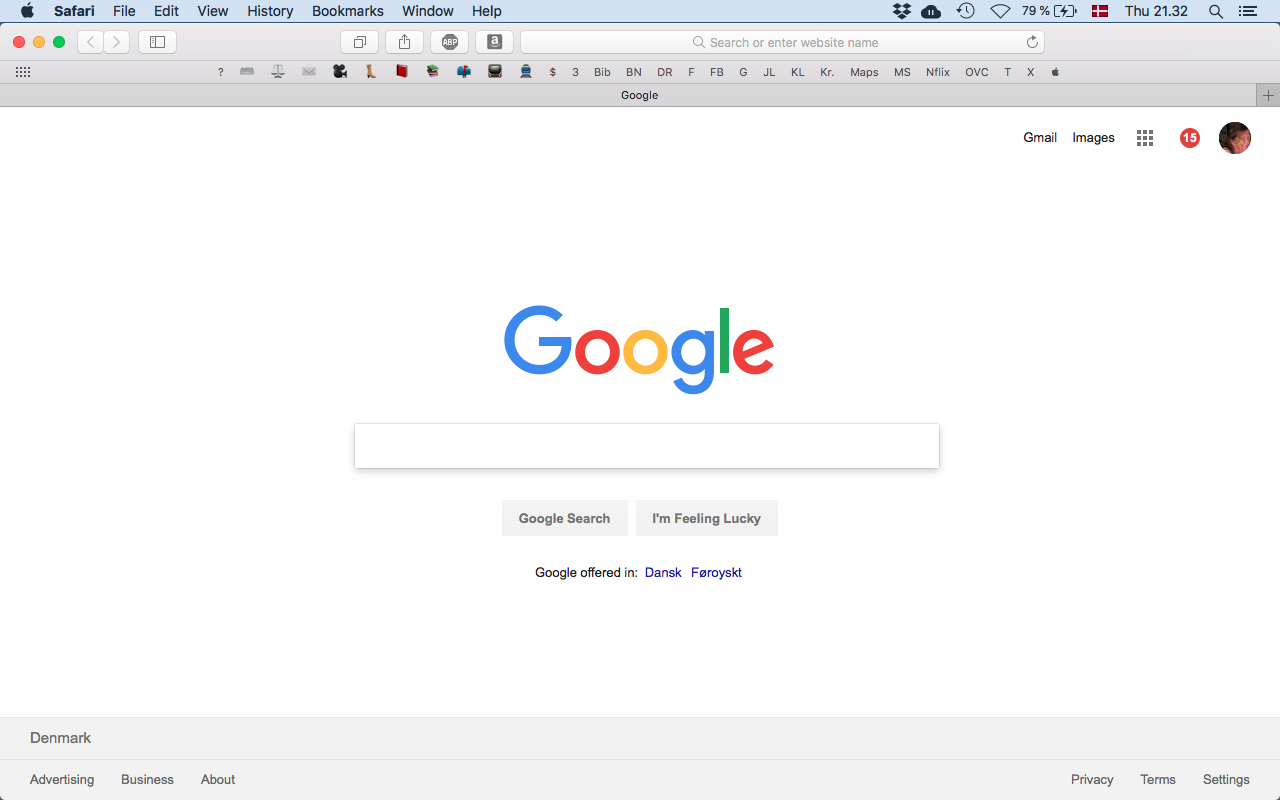
Task: Open the question mark bookmark
Action: click(220, 72)
